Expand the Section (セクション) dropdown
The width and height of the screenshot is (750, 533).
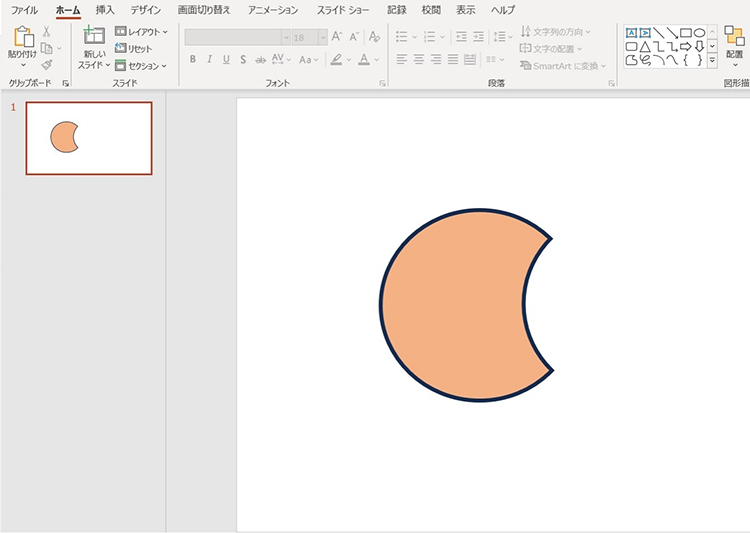pos(141,66)
